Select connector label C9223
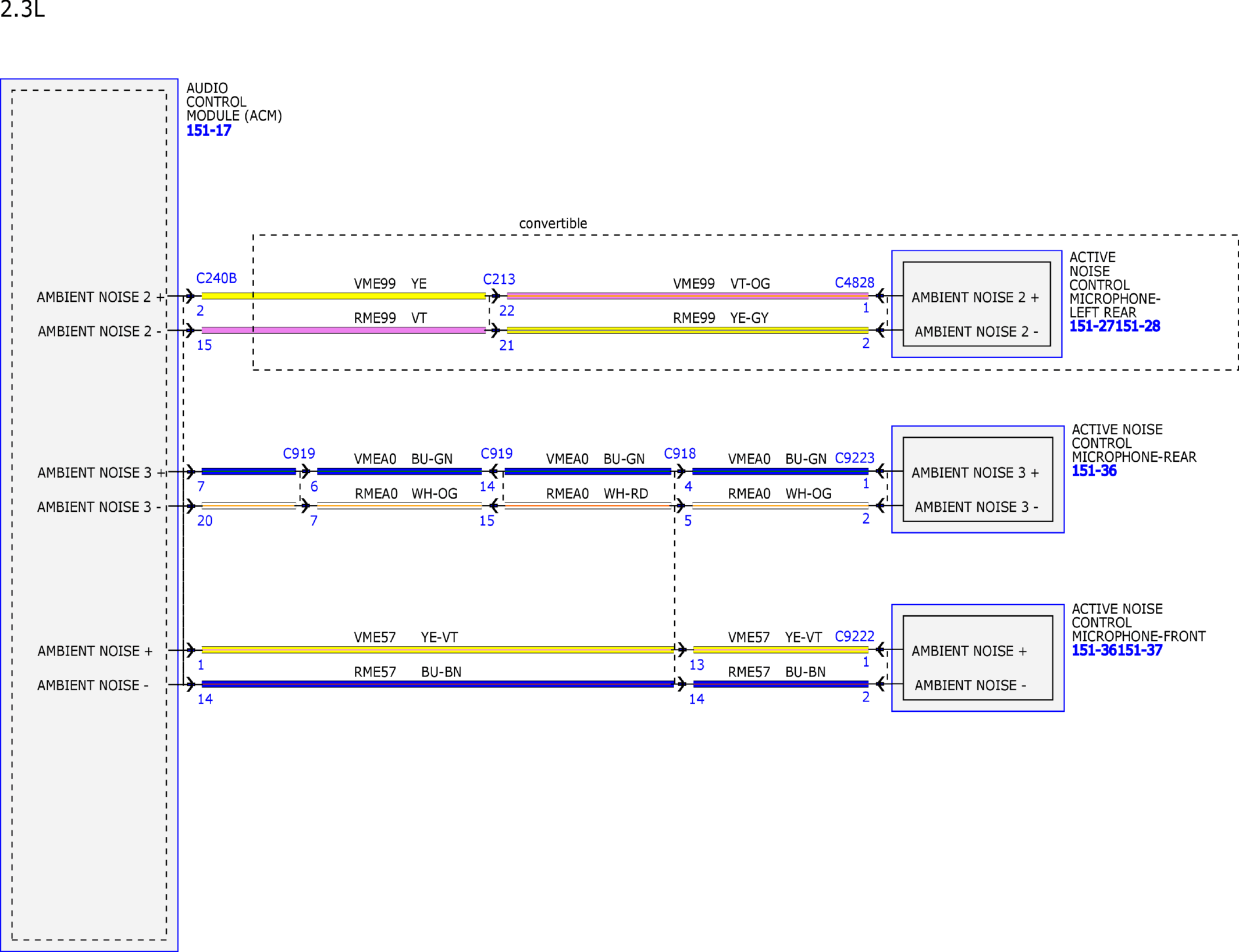Image resolution: width=1239 pixels, height=952 pixels. (854, 458)
